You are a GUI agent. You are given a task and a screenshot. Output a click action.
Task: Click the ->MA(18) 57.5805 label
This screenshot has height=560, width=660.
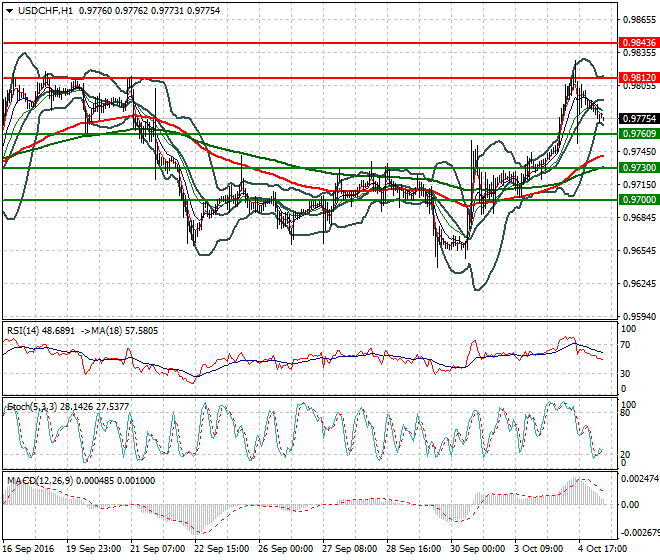[x=119, y=331]
